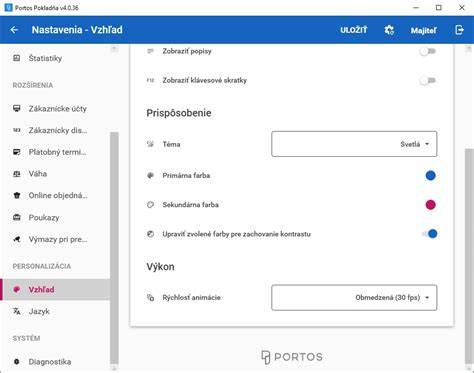Click the PORTOS footer logo
The image size is (474, 373).
292,357
